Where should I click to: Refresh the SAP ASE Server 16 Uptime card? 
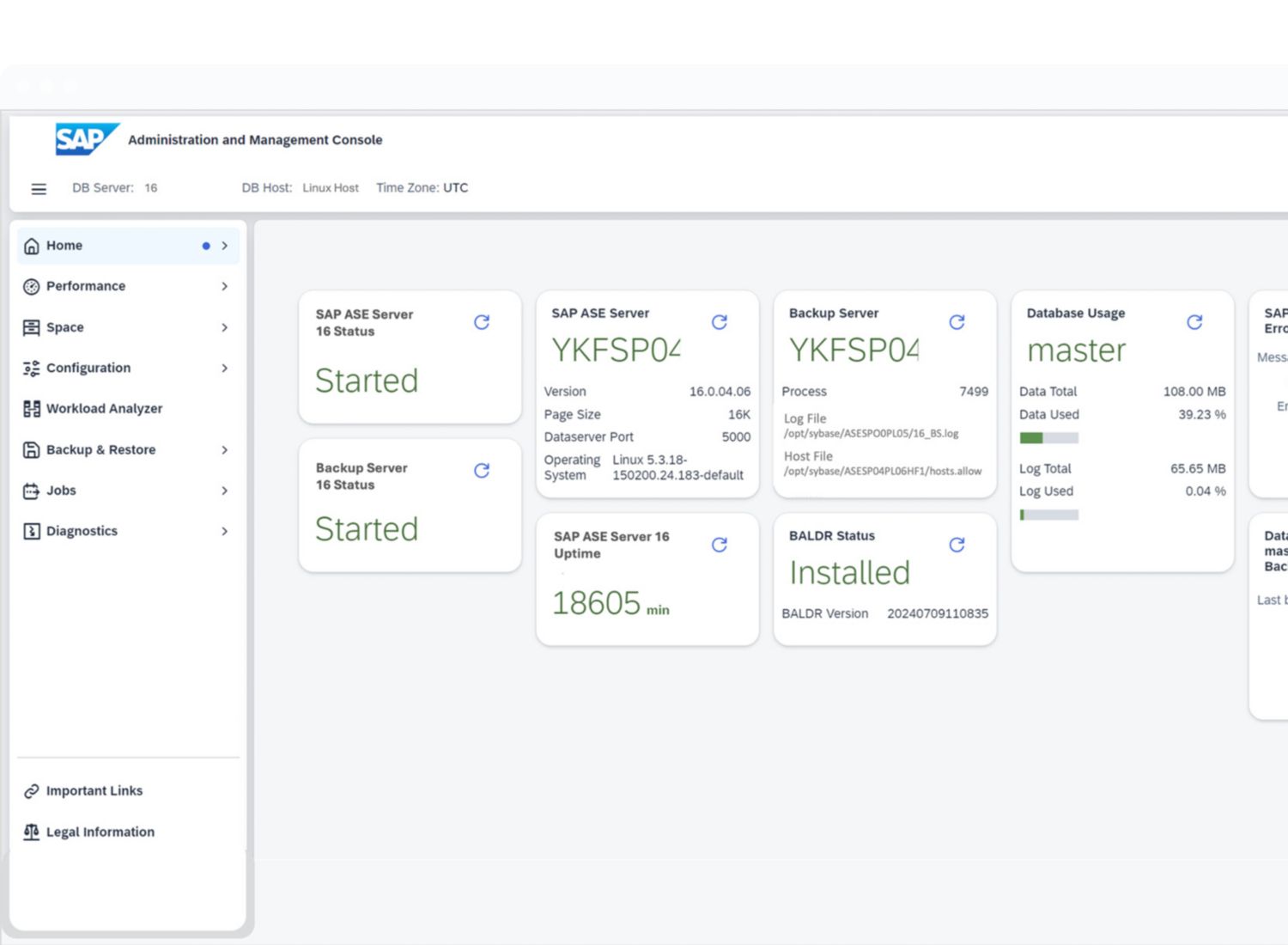coord(720,545)
